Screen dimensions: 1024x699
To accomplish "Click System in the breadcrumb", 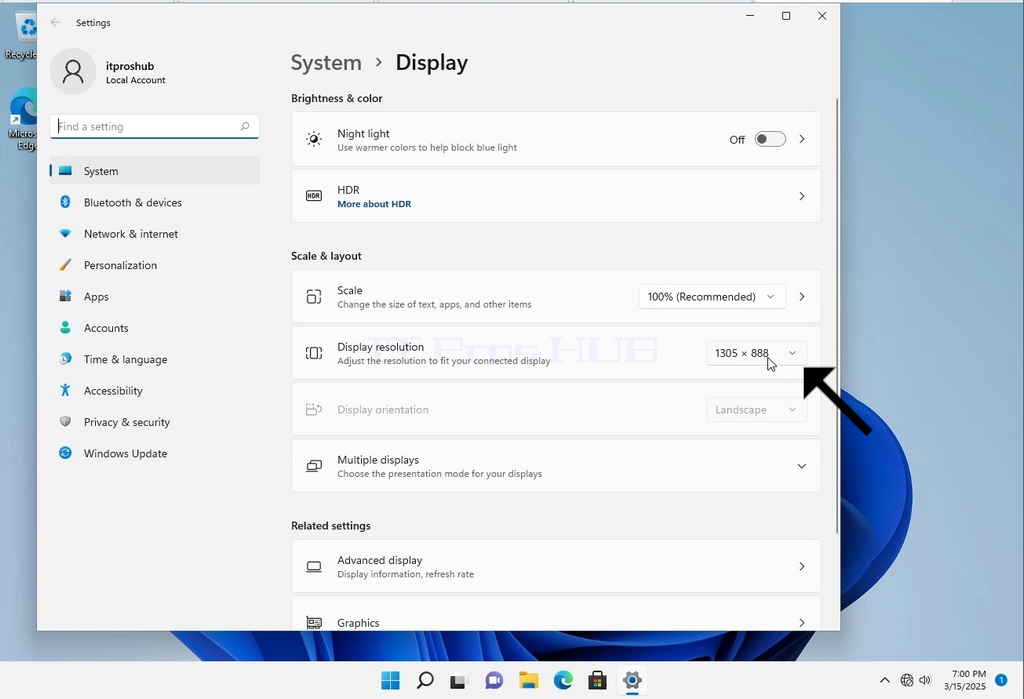I will tap(326, 63).
